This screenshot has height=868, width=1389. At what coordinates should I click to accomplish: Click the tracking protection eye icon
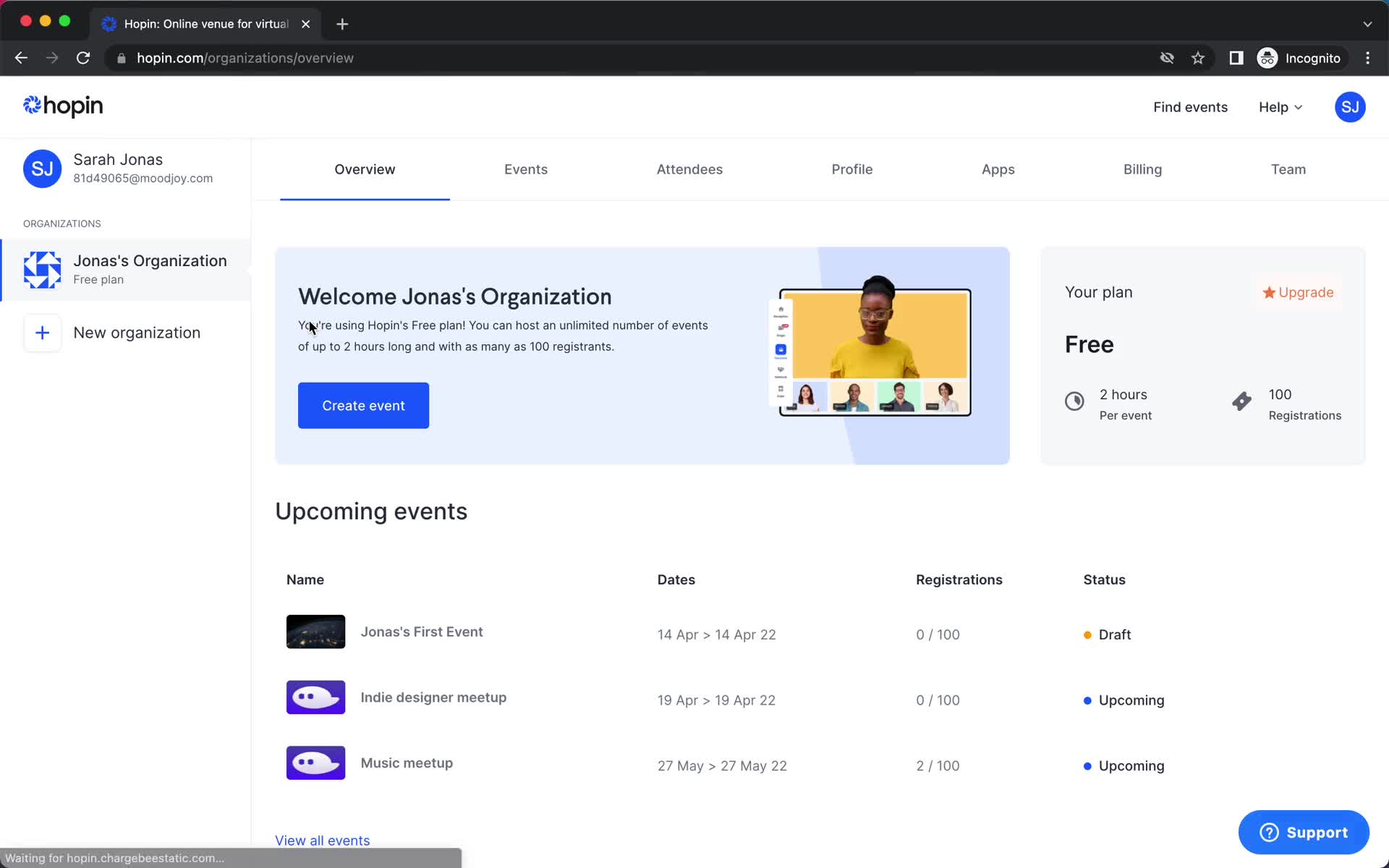tap(1166, 58)
